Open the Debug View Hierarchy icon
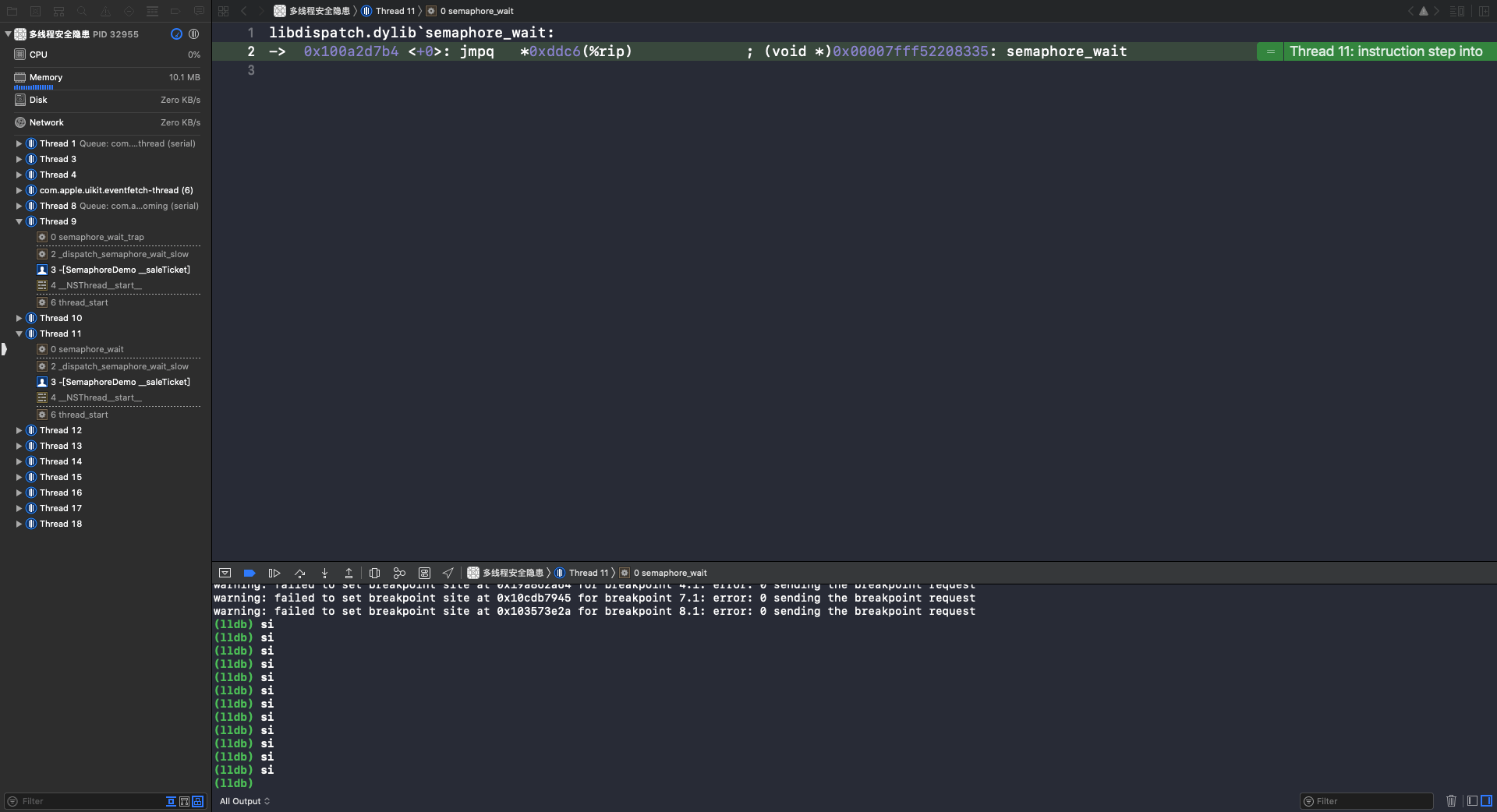Image resolution: width=1497 pixels, height=812 pixels. pyautogui.click(x=374, y=573)
